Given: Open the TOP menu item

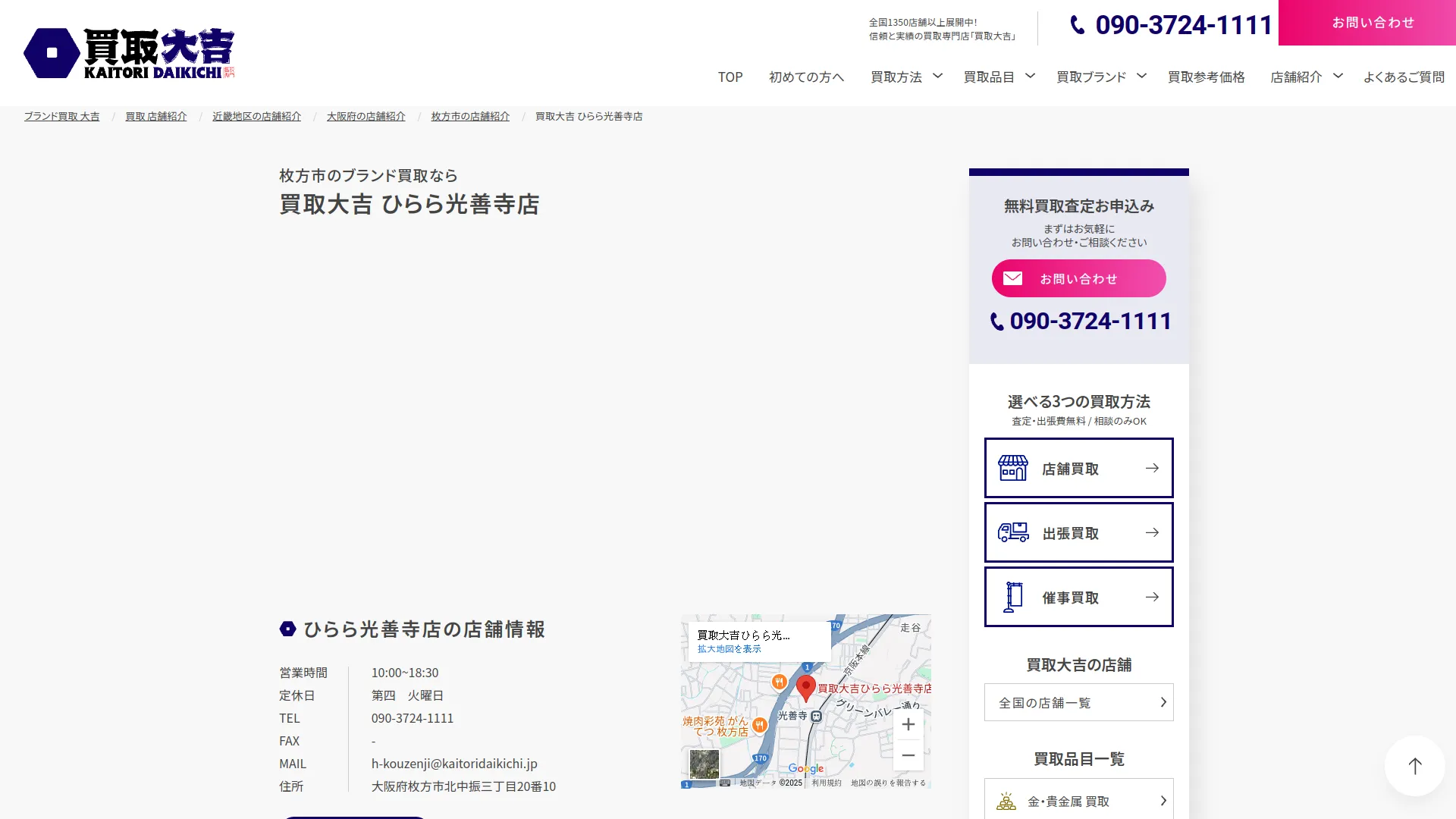Looking at the screenshot, I should (x=730, y=77).
